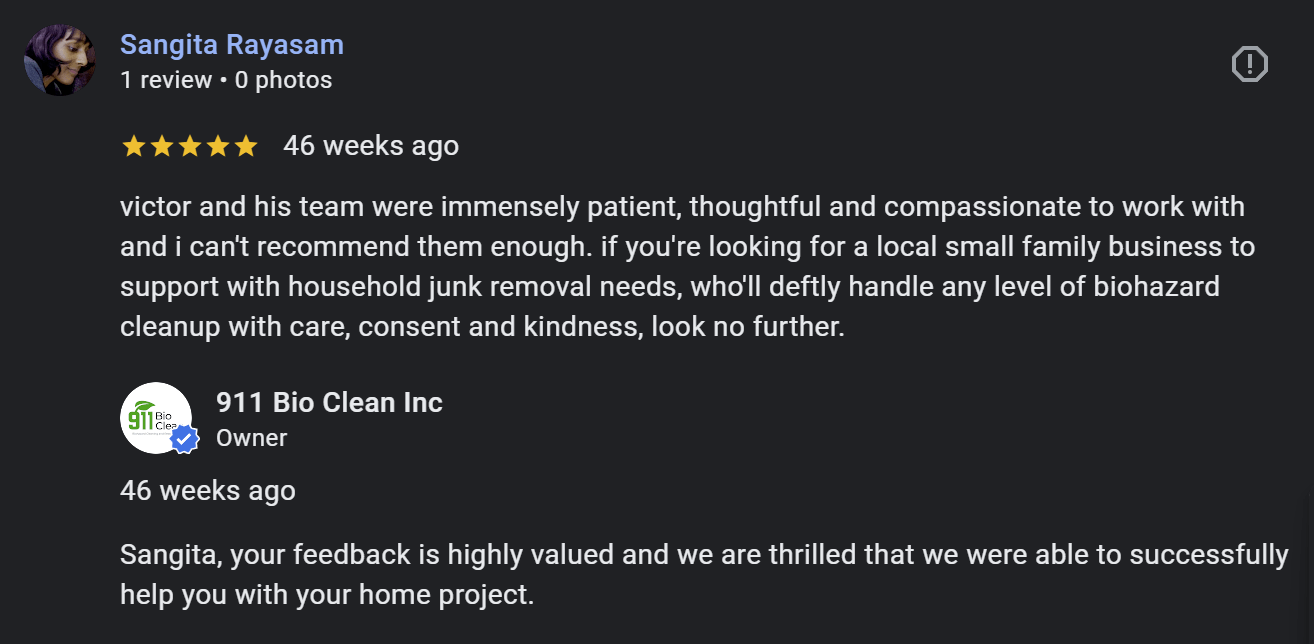Select the third star in the rating
The image size is (1314, 644).
pos(190,145)
